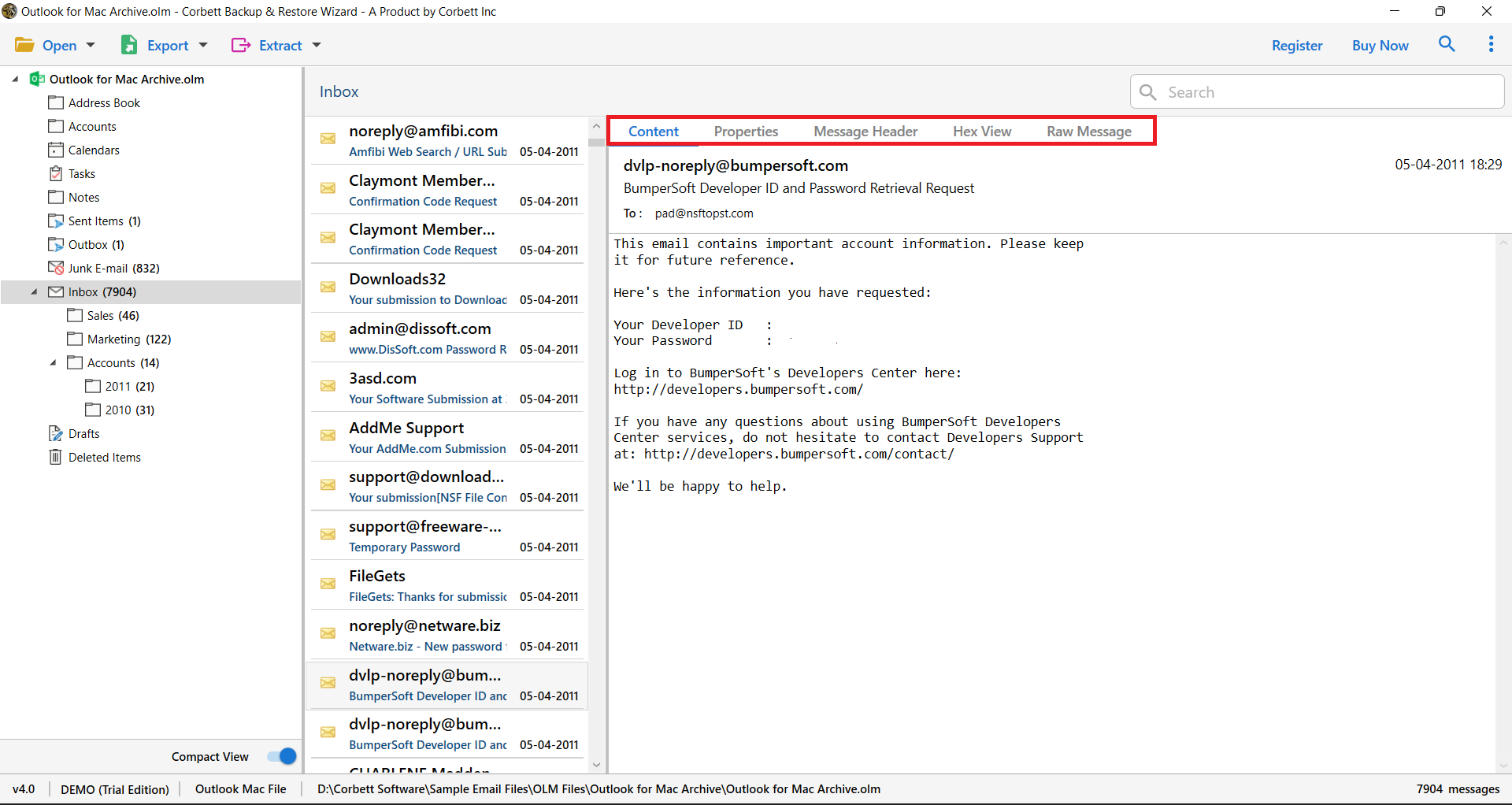Click the Outbox folder icon

click(x=56, y=244)
